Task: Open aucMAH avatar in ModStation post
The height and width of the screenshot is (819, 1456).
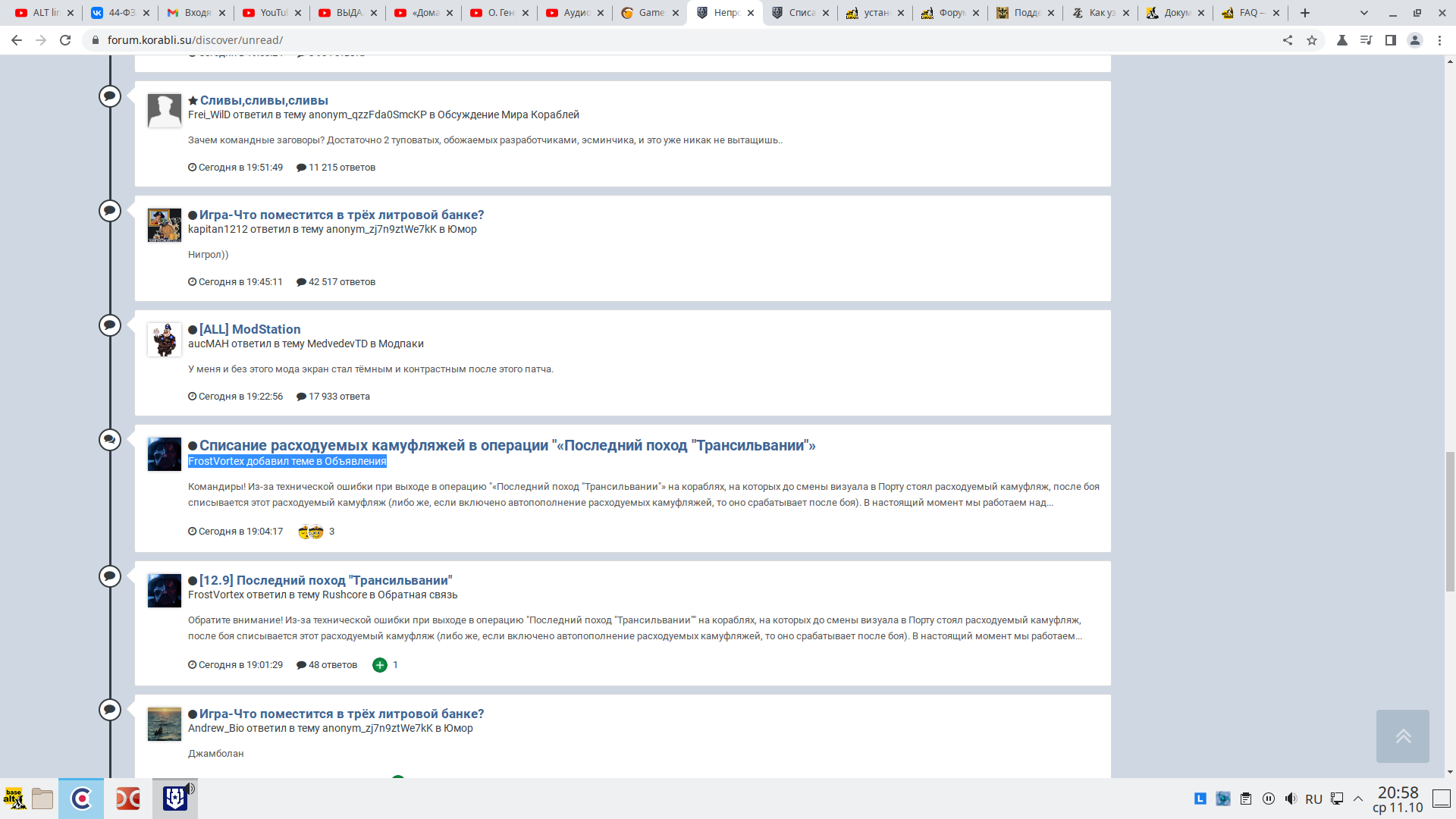Action: click(x=164, y=340)
